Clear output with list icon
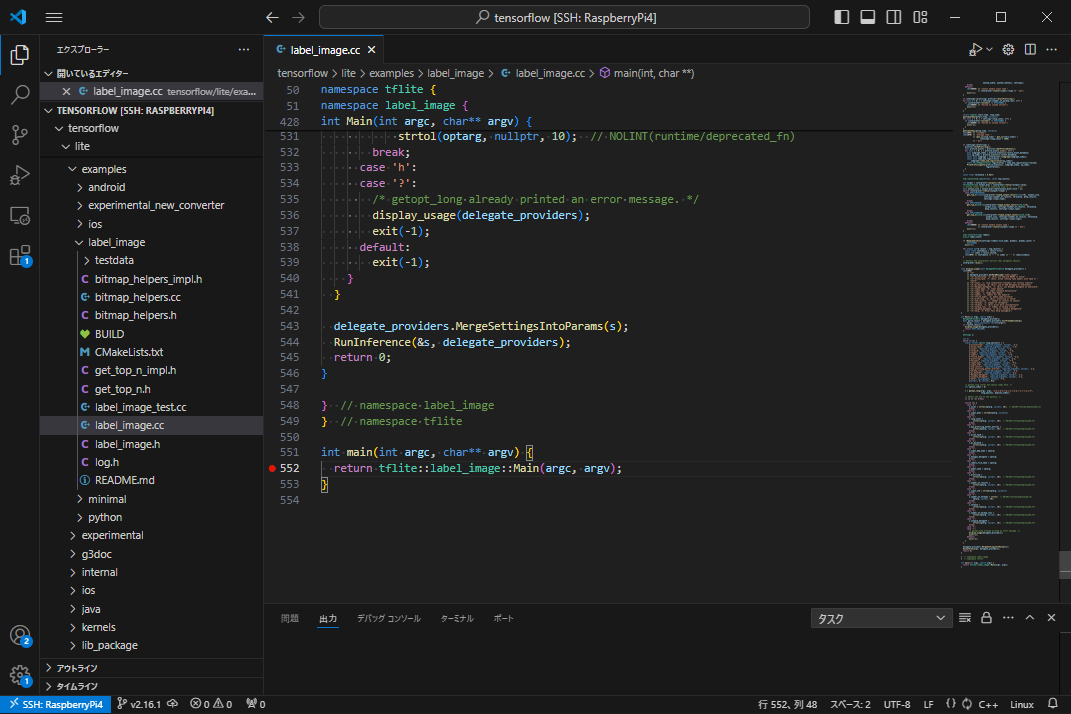This screenshot has width=1071, height=714. [965, 618]
